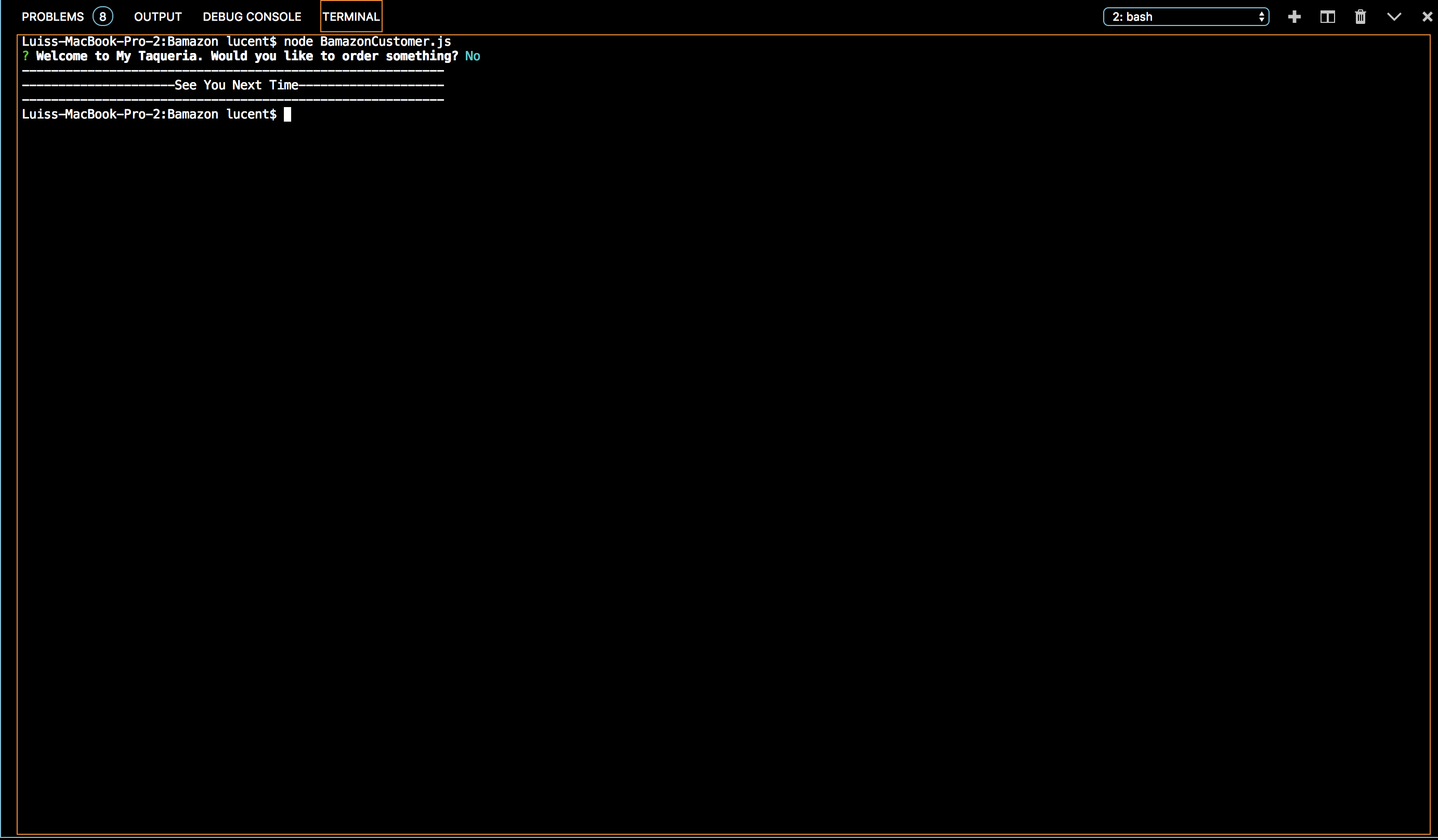Click the panel chevron arrow icon
This screenshot has width=1438, height=840.
point(1393,17)
